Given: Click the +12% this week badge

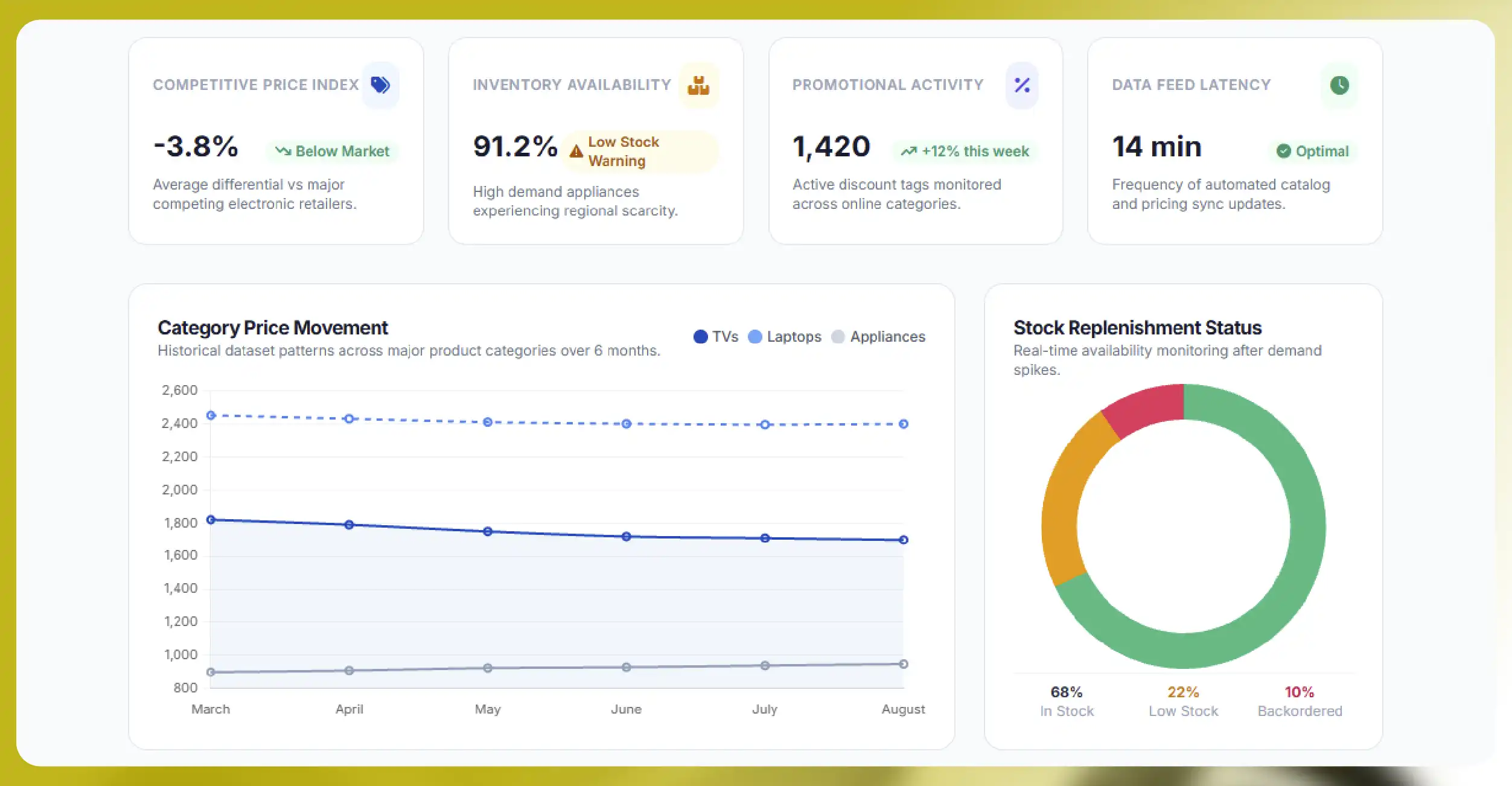Looking at the screenshot, I should (965, 151).
